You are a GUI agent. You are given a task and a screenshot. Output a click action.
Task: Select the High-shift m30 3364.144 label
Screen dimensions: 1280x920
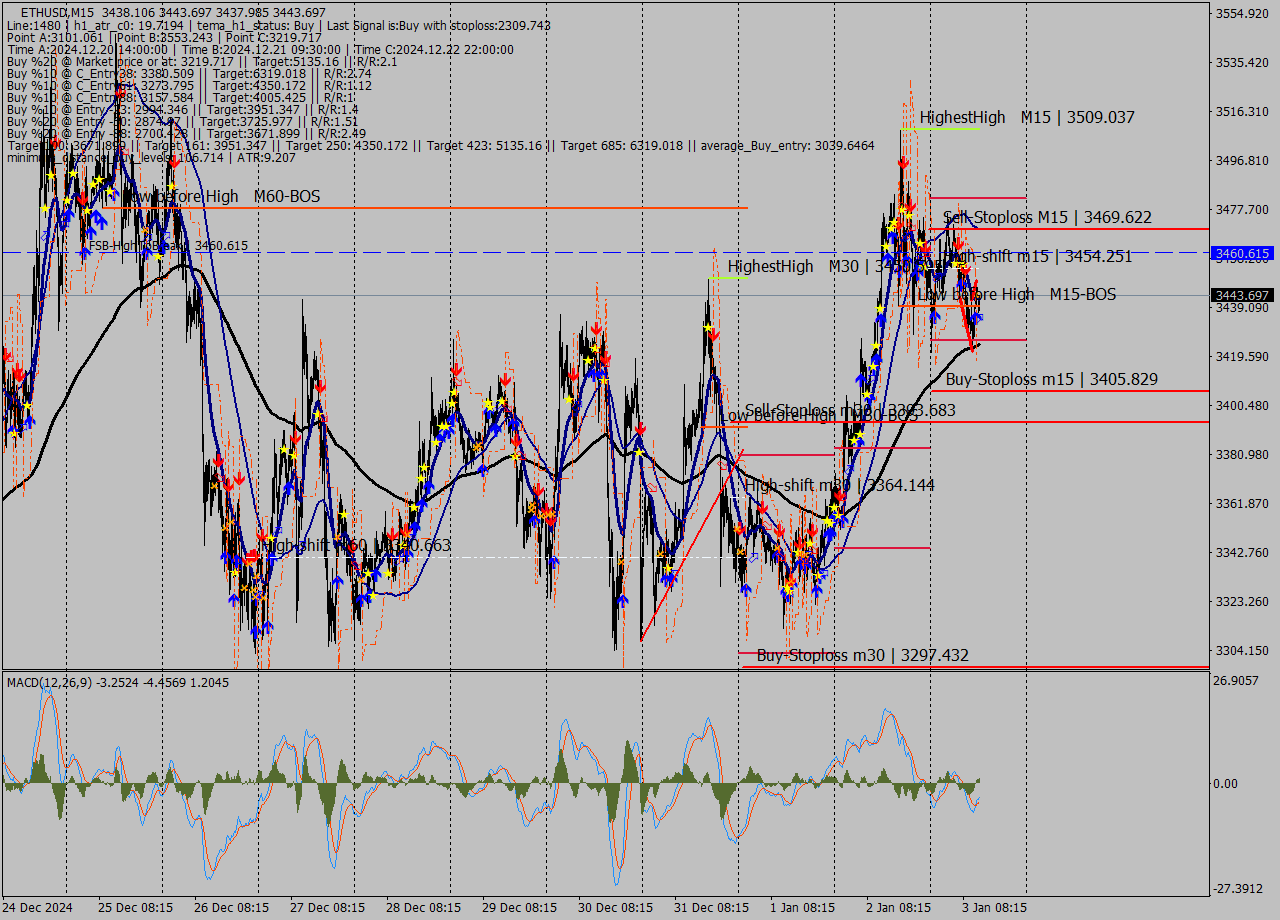[840, 486]
